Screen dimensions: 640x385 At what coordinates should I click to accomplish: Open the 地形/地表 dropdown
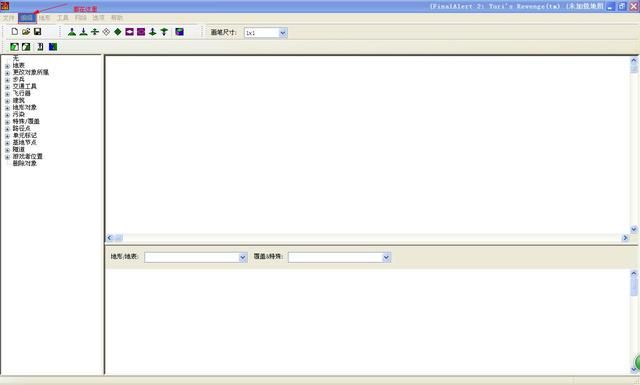[x=243, y=257]
